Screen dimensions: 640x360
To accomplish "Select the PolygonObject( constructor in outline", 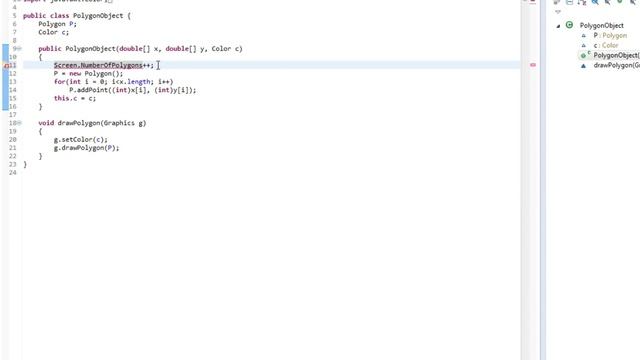I will pyautogui.click(x=616, y=55).
